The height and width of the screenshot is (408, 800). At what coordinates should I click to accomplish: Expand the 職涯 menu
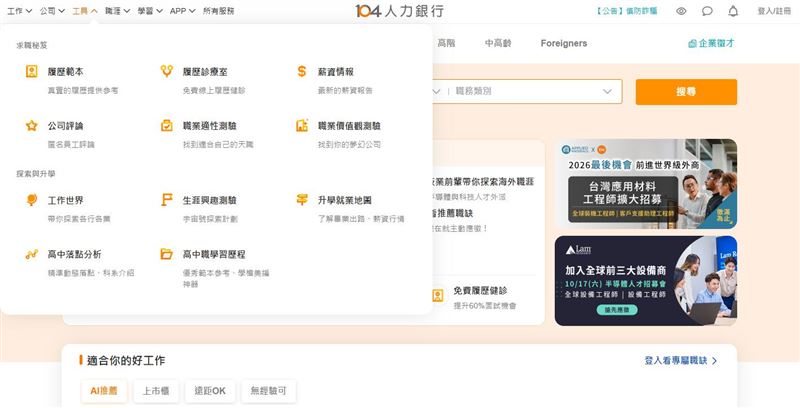[117, 11]
